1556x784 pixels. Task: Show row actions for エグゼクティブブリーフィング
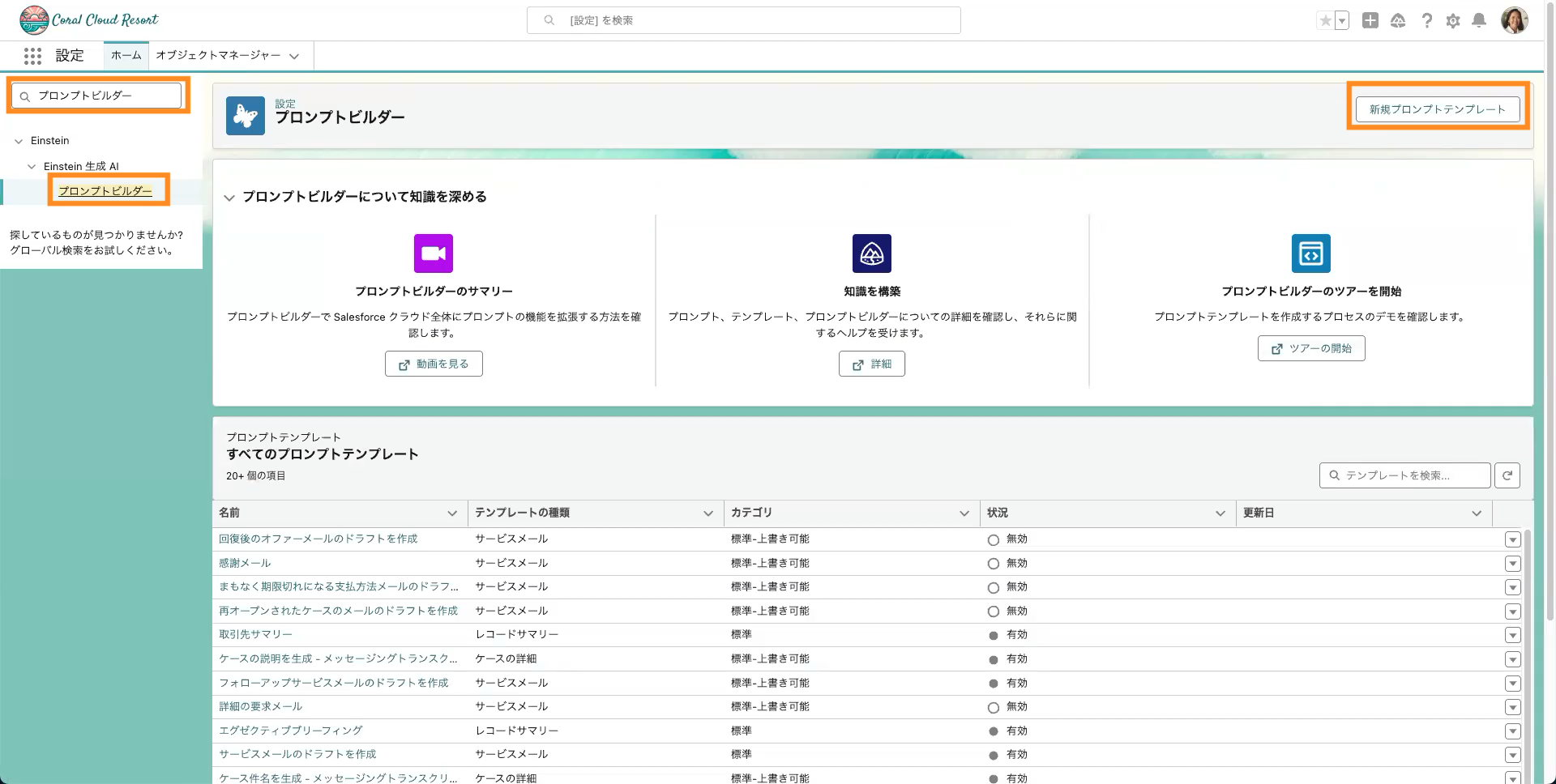tap(1512, 731)
